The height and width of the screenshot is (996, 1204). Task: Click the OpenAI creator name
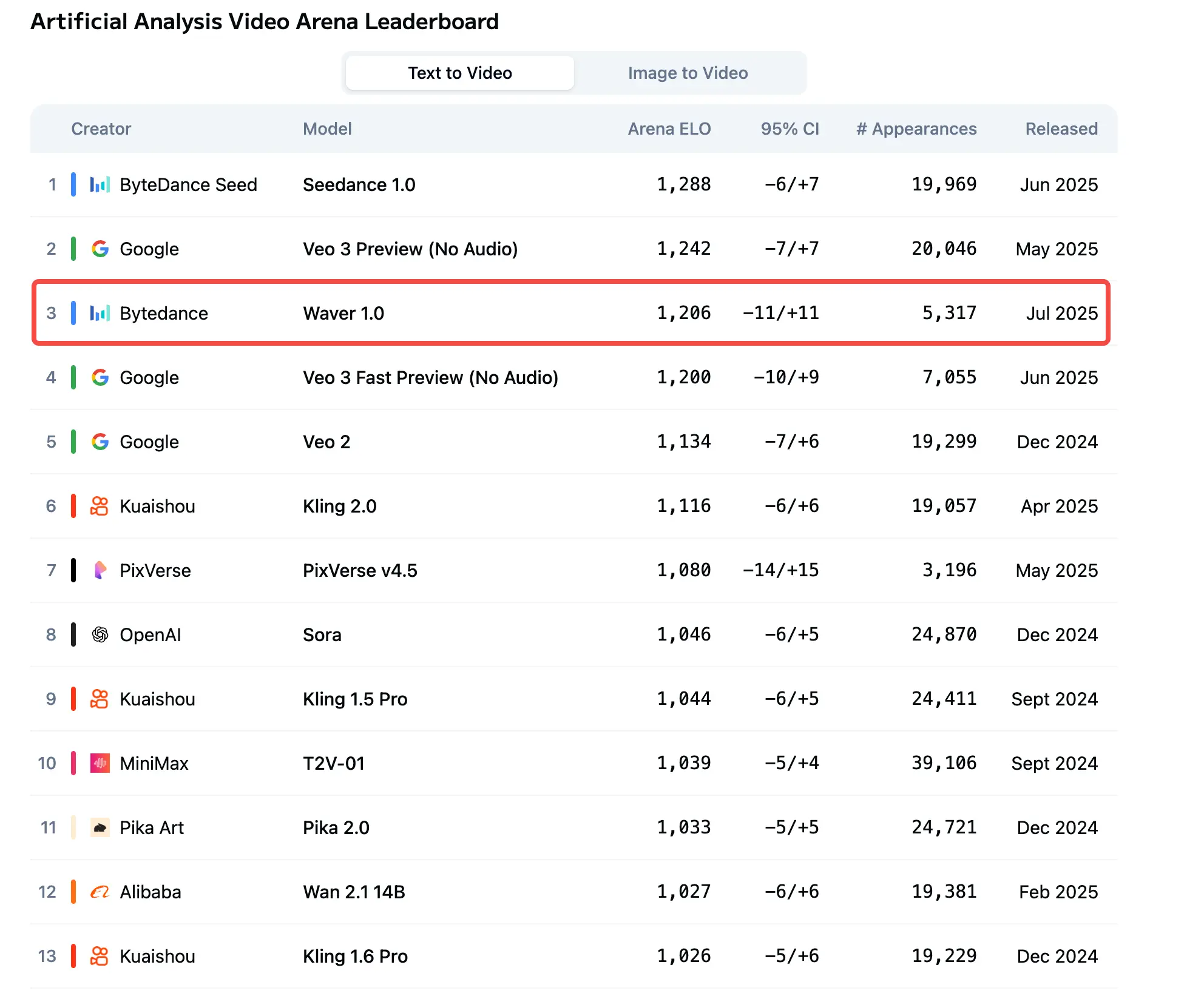[x=150, y=634]
